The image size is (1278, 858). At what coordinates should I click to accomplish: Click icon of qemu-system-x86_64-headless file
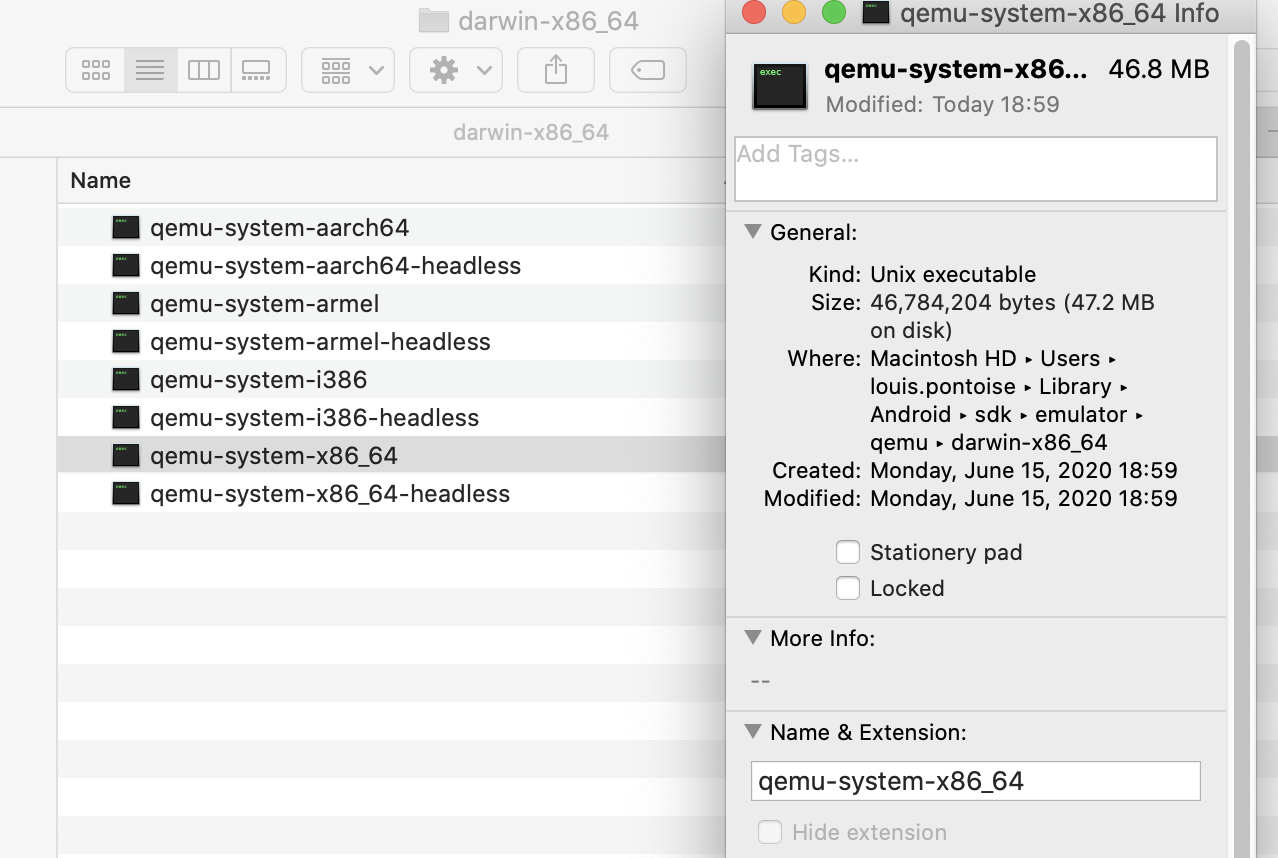click(126, 494)
